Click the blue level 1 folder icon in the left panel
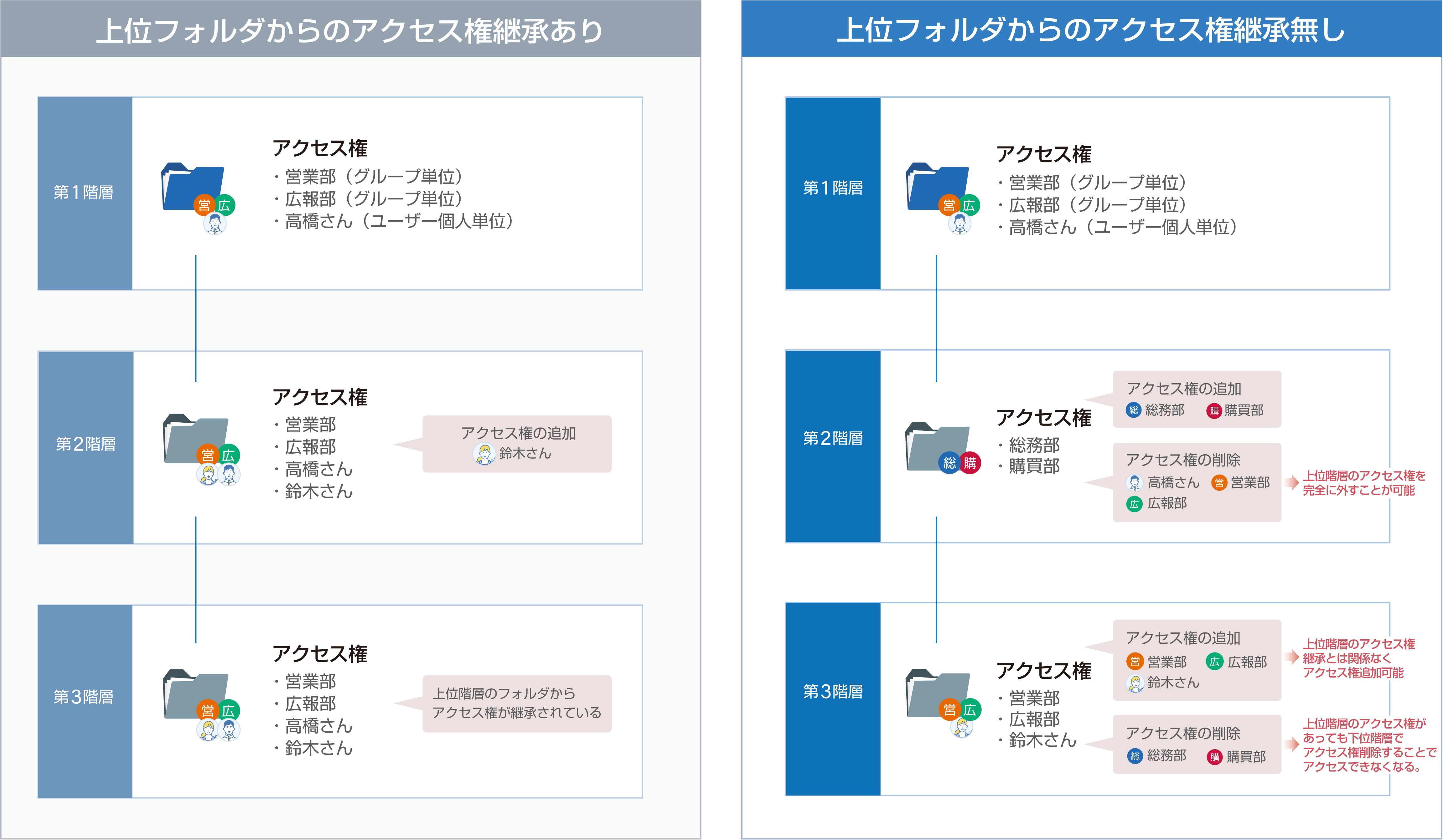Viewport: 1443px width, 840px height. (x=192, y=186)
